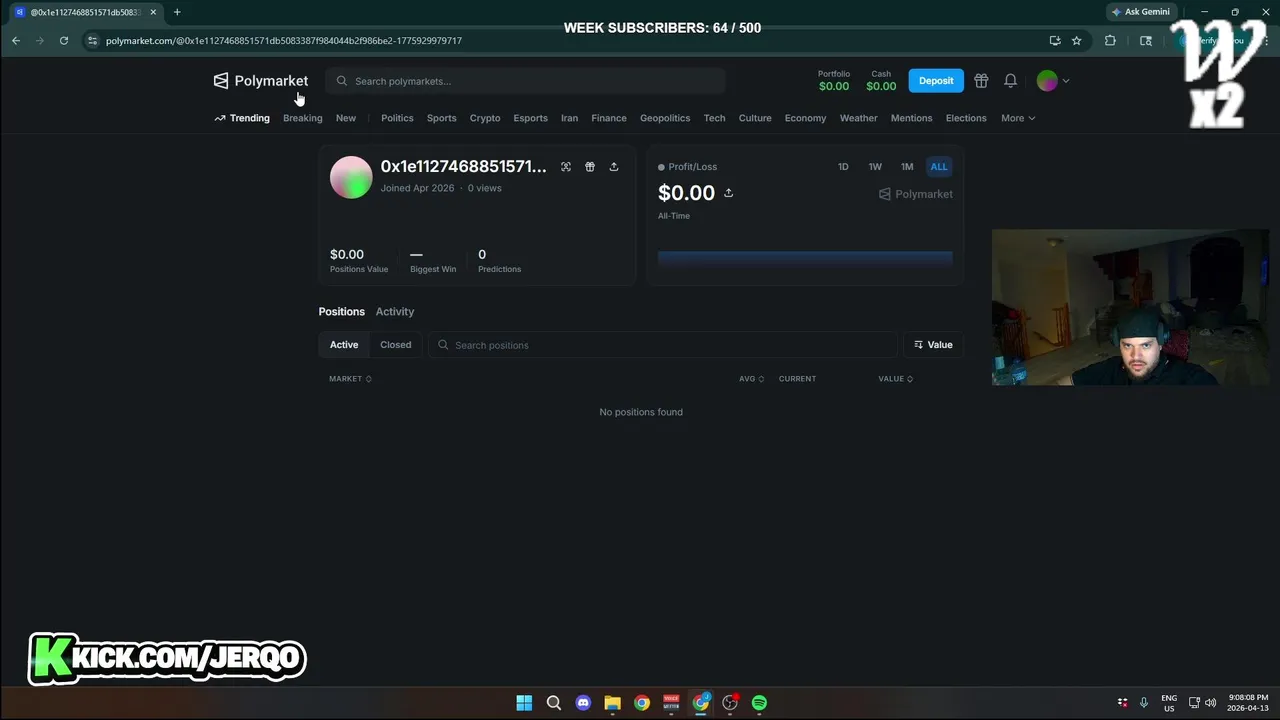Sort positions by the AVG column
This screenshot has height=720, width=1280.
pyautogui.click(x=752, y=379)
